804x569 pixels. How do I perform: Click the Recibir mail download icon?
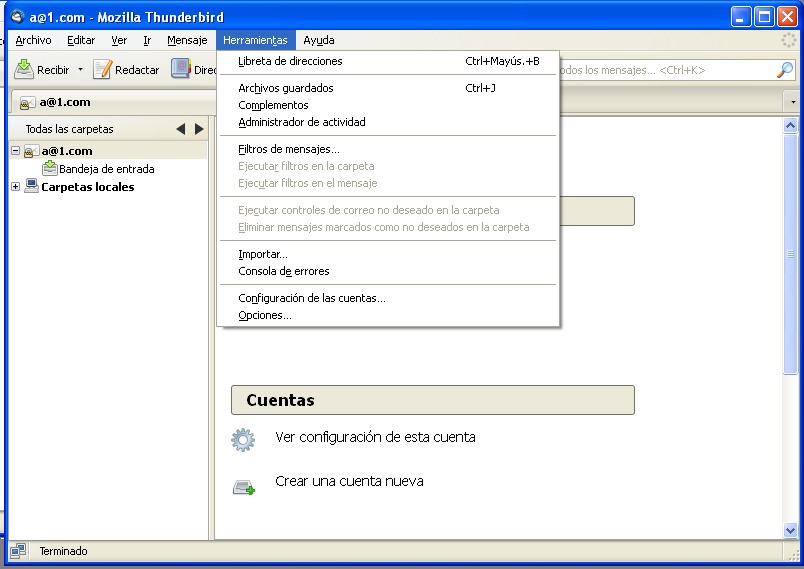point(24,70)
